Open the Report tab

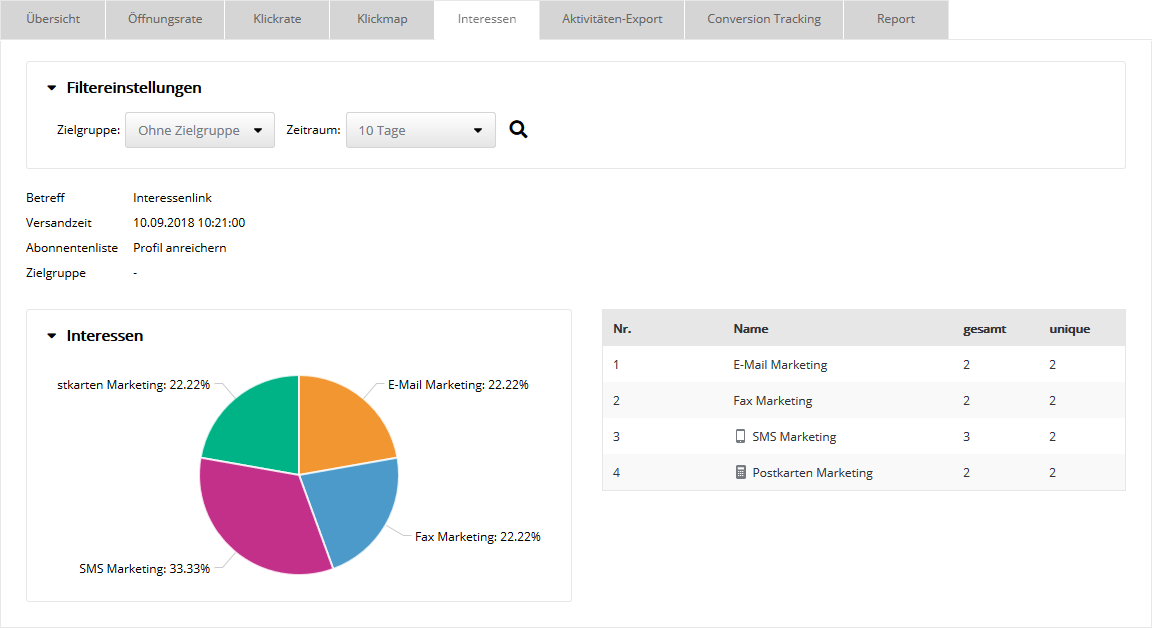click(896, 20)
